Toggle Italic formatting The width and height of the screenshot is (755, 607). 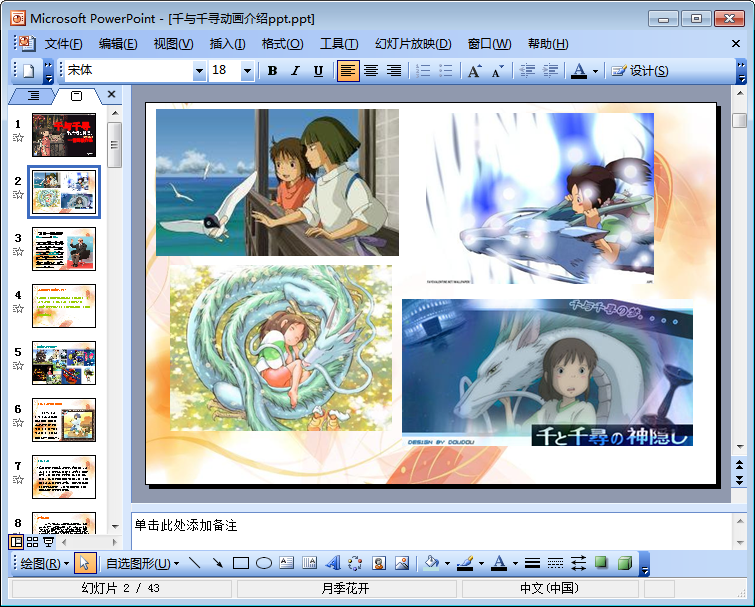[x=295, y=71]
